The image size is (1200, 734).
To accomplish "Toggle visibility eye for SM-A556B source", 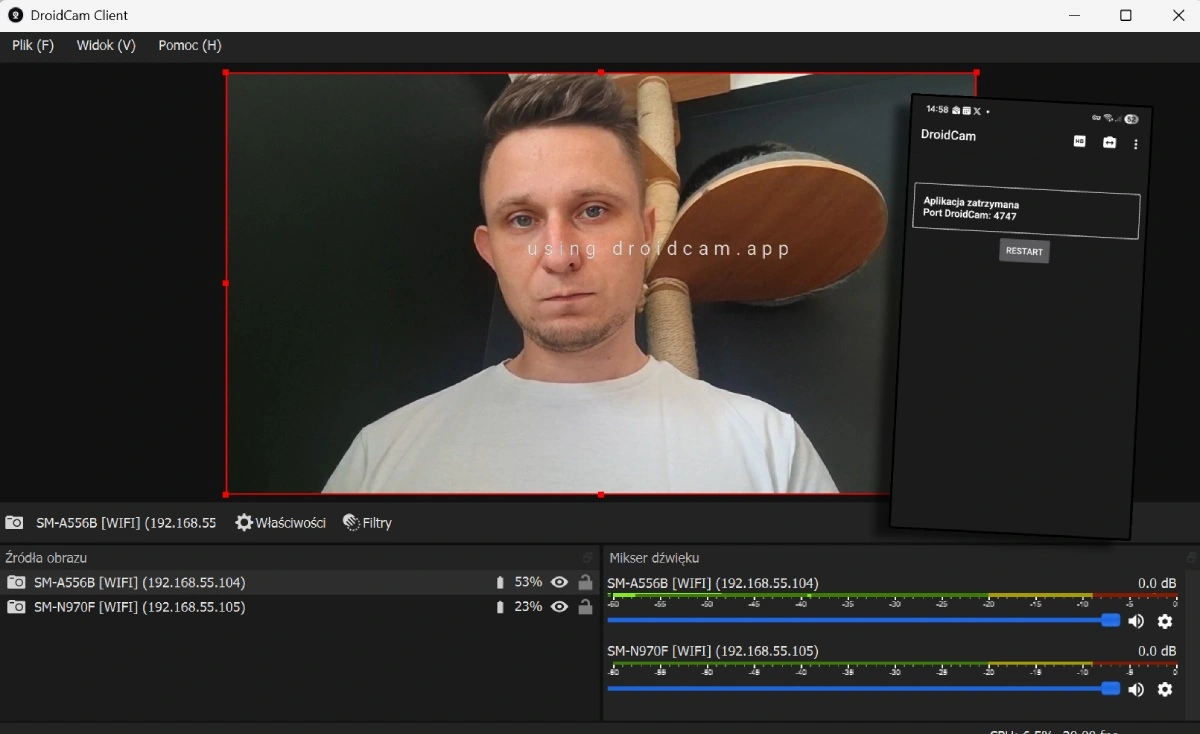I will coord(559,582).
